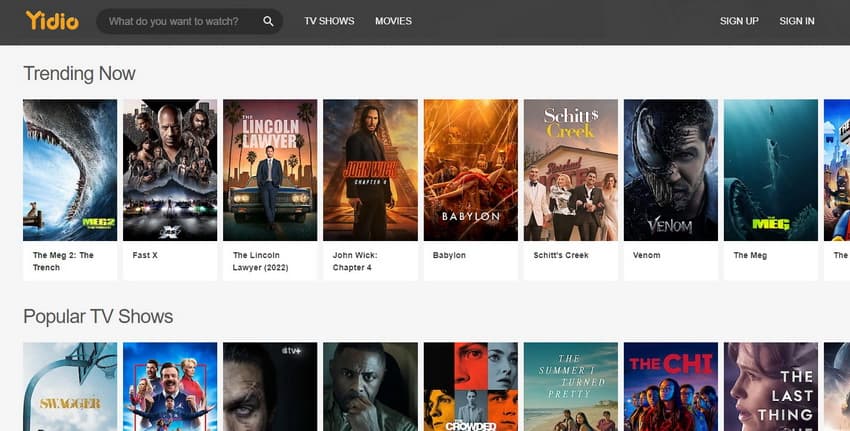Open The Chi show poster
Screen dimensions: 850x431
pos(671,387)
